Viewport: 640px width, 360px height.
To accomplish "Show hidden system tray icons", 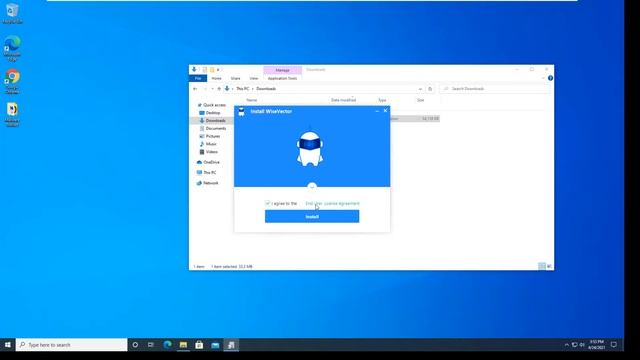I will tap(567, 345).
